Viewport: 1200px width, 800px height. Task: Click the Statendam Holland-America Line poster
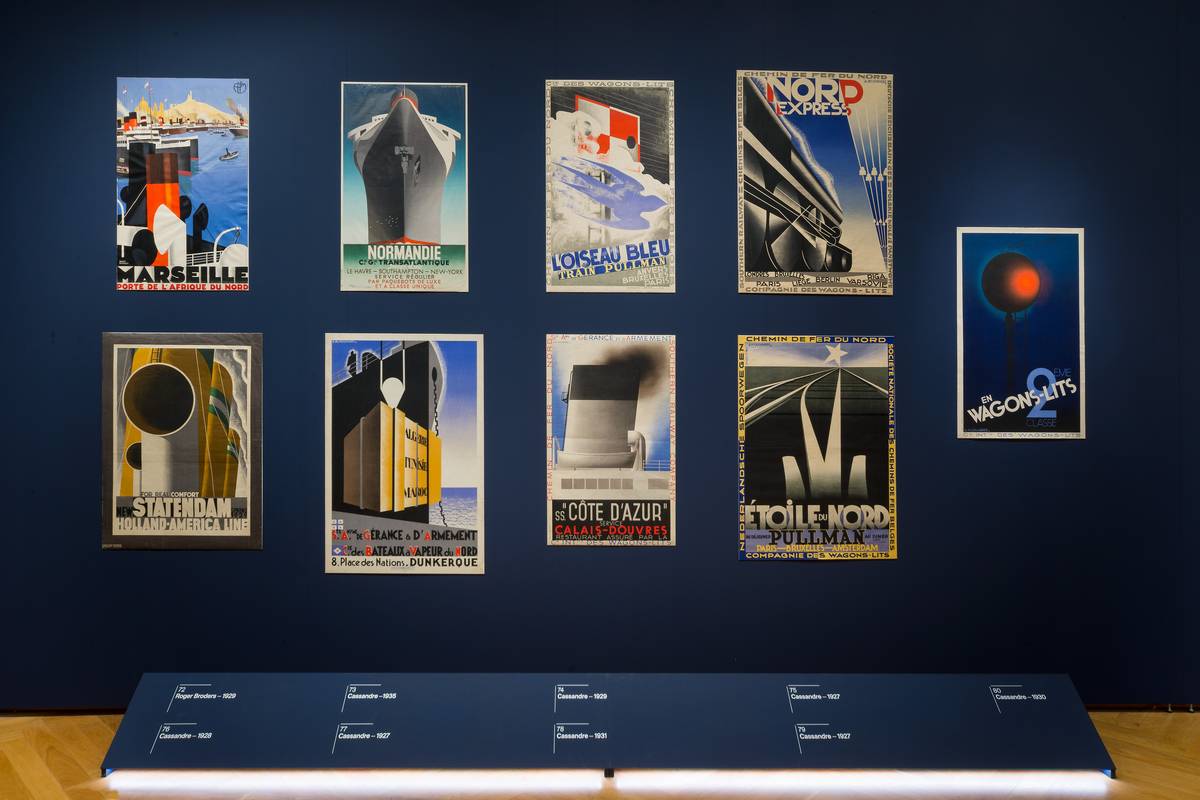pyautogui.click(x=182, y=440)
